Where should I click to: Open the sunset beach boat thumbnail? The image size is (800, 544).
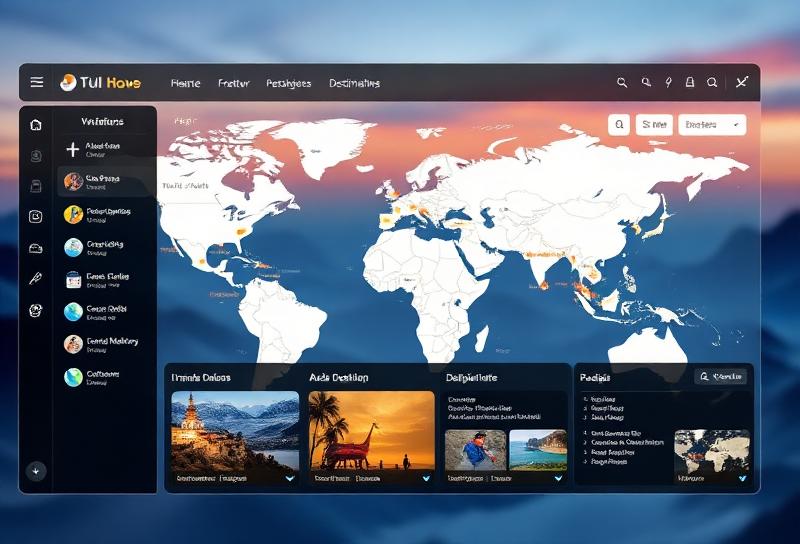[371, 430]
